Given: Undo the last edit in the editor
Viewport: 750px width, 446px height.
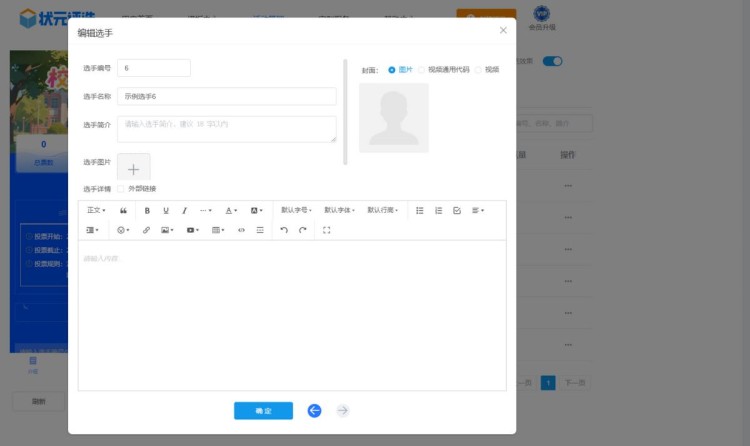Looking at the screenshot, I should 283,230.
